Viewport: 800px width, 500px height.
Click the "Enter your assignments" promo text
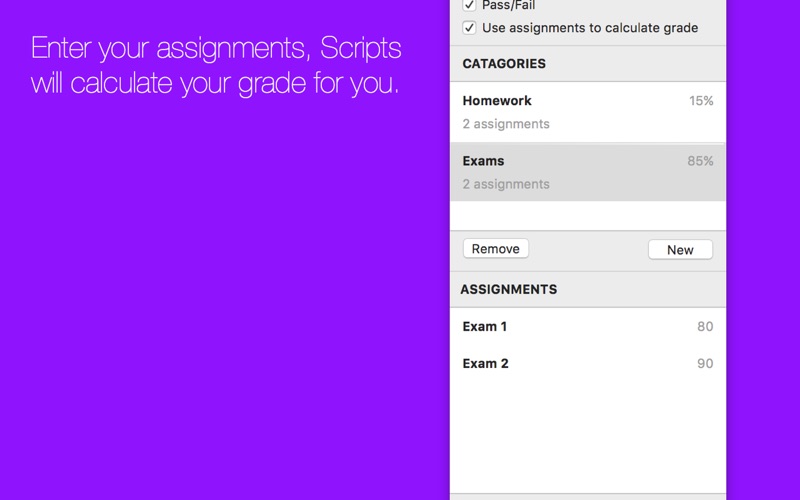[x=215, y=65]
